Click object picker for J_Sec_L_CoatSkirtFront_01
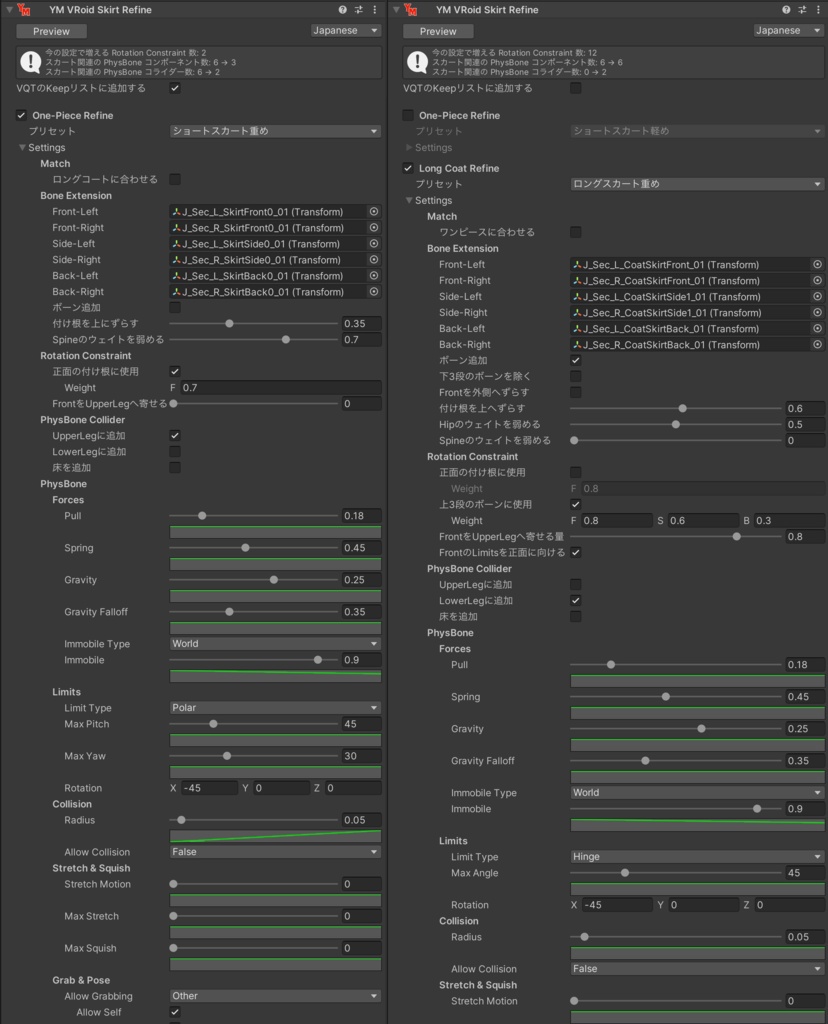 click(817, 264)
